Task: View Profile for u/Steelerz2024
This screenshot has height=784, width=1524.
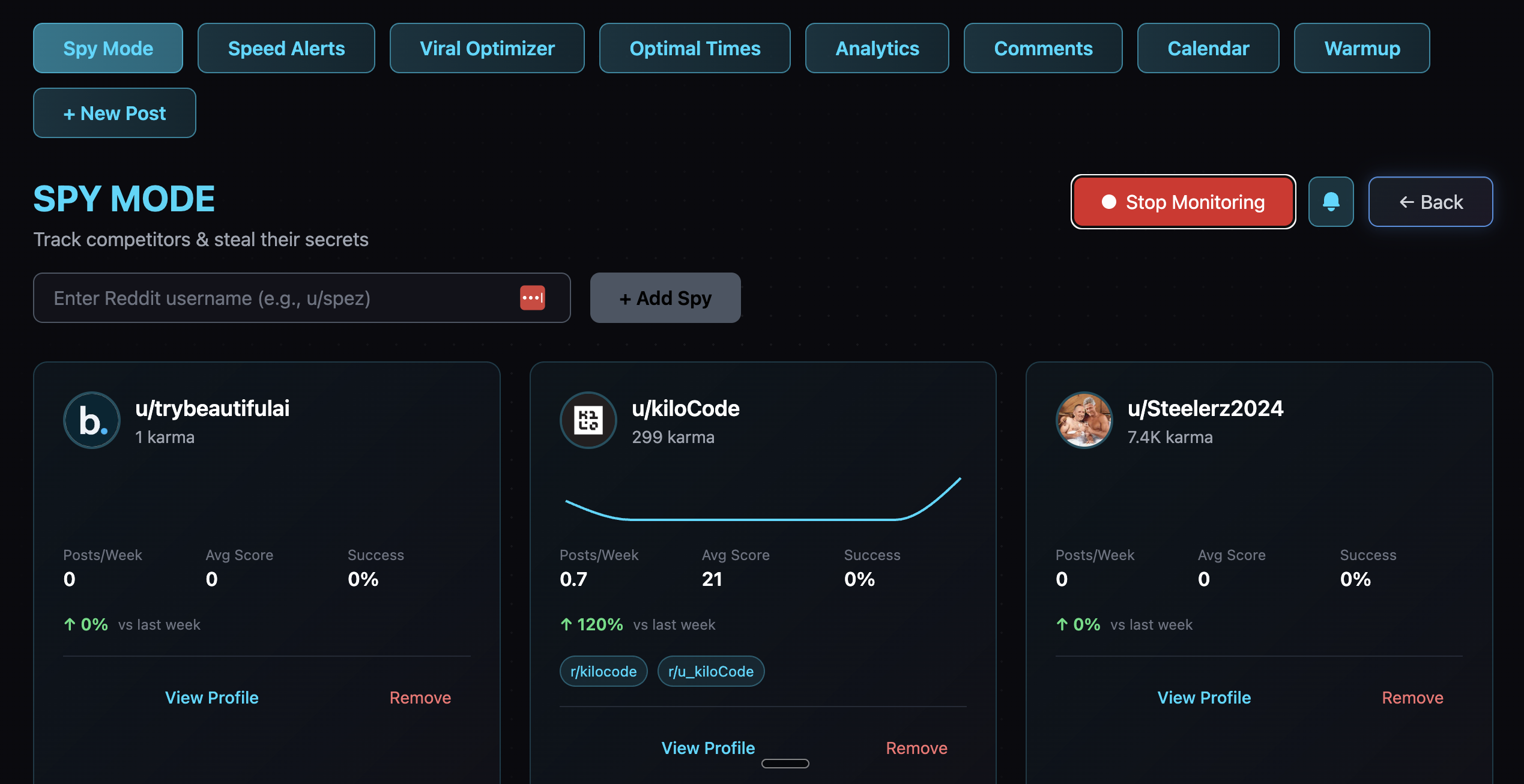Action: pyautogui.click(x=1203, y=697)
